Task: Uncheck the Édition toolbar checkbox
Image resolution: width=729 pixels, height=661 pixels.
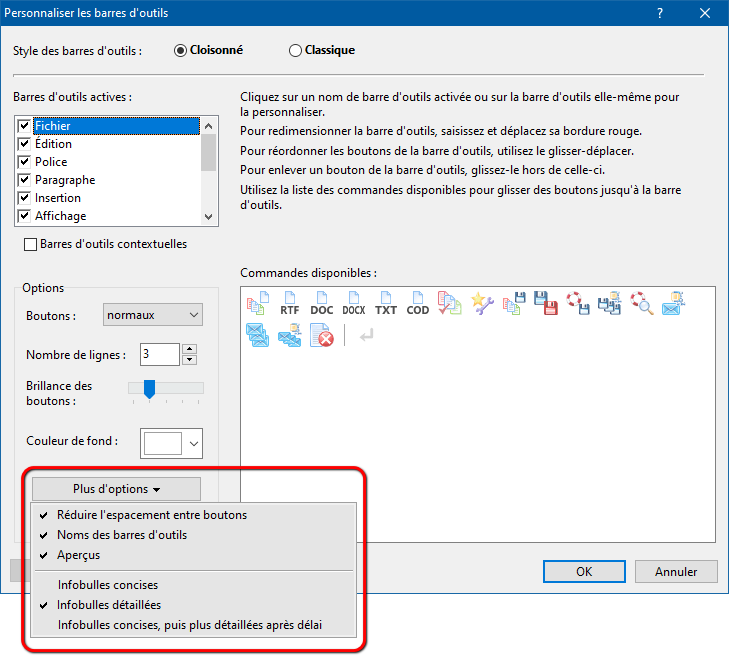Action: [24, 144]
